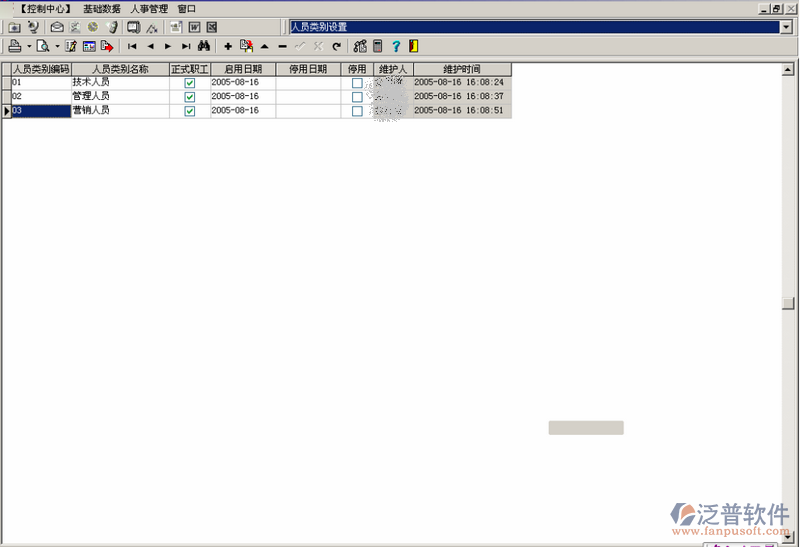Click the 人员类别名称 column header
This screenshot has height=547, width=800.
pos(120,69)
